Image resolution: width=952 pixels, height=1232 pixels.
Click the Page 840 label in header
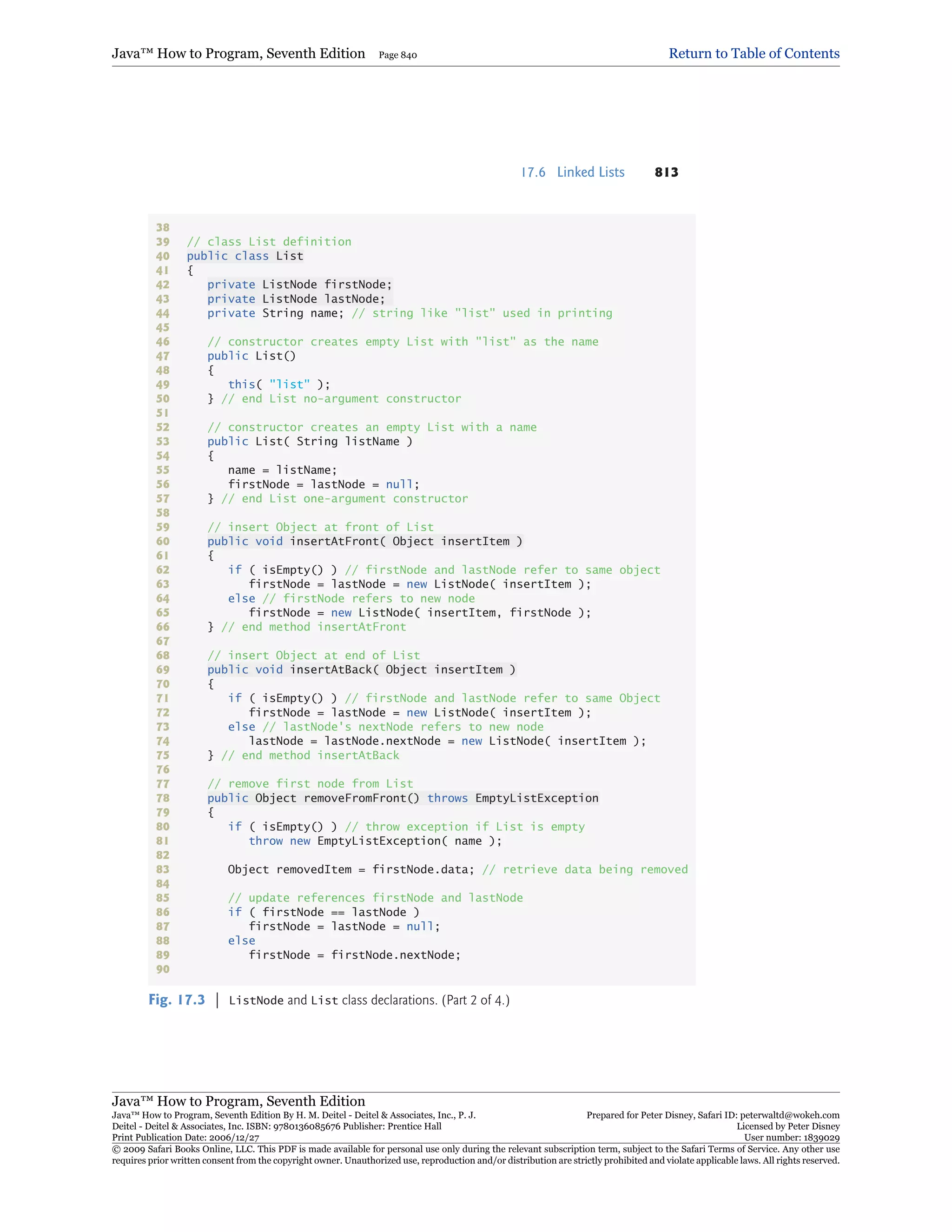coord(397,55)
